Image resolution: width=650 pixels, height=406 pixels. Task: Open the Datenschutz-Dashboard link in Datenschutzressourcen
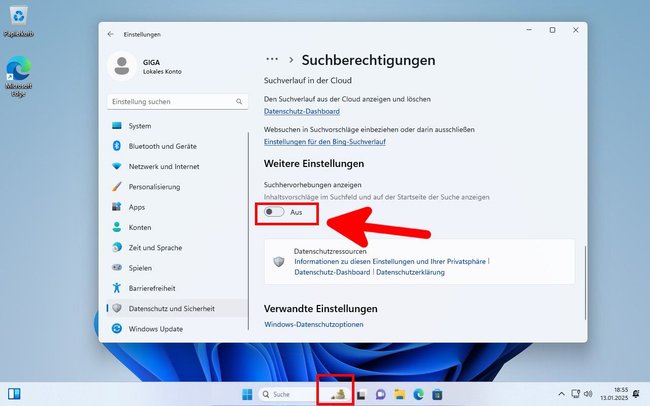pyautogui.click(x=332, y=272)
